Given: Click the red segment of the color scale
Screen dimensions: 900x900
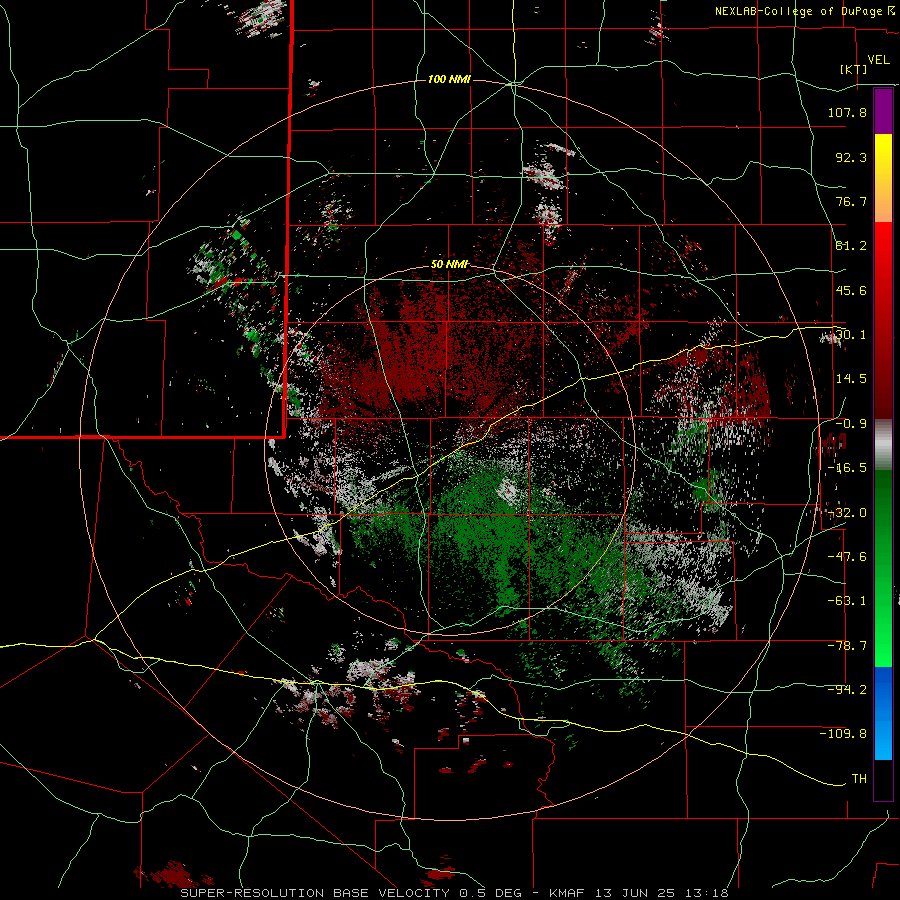Looking at the screenshot, I should (883, 320).
